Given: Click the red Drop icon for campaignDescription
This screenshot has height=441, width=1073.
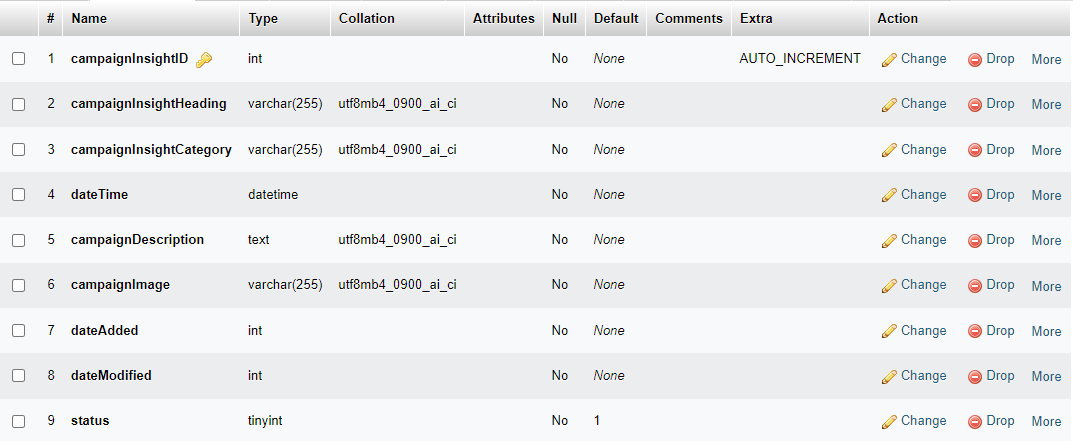Looking at the screenshot, I should tap(975, 240).
